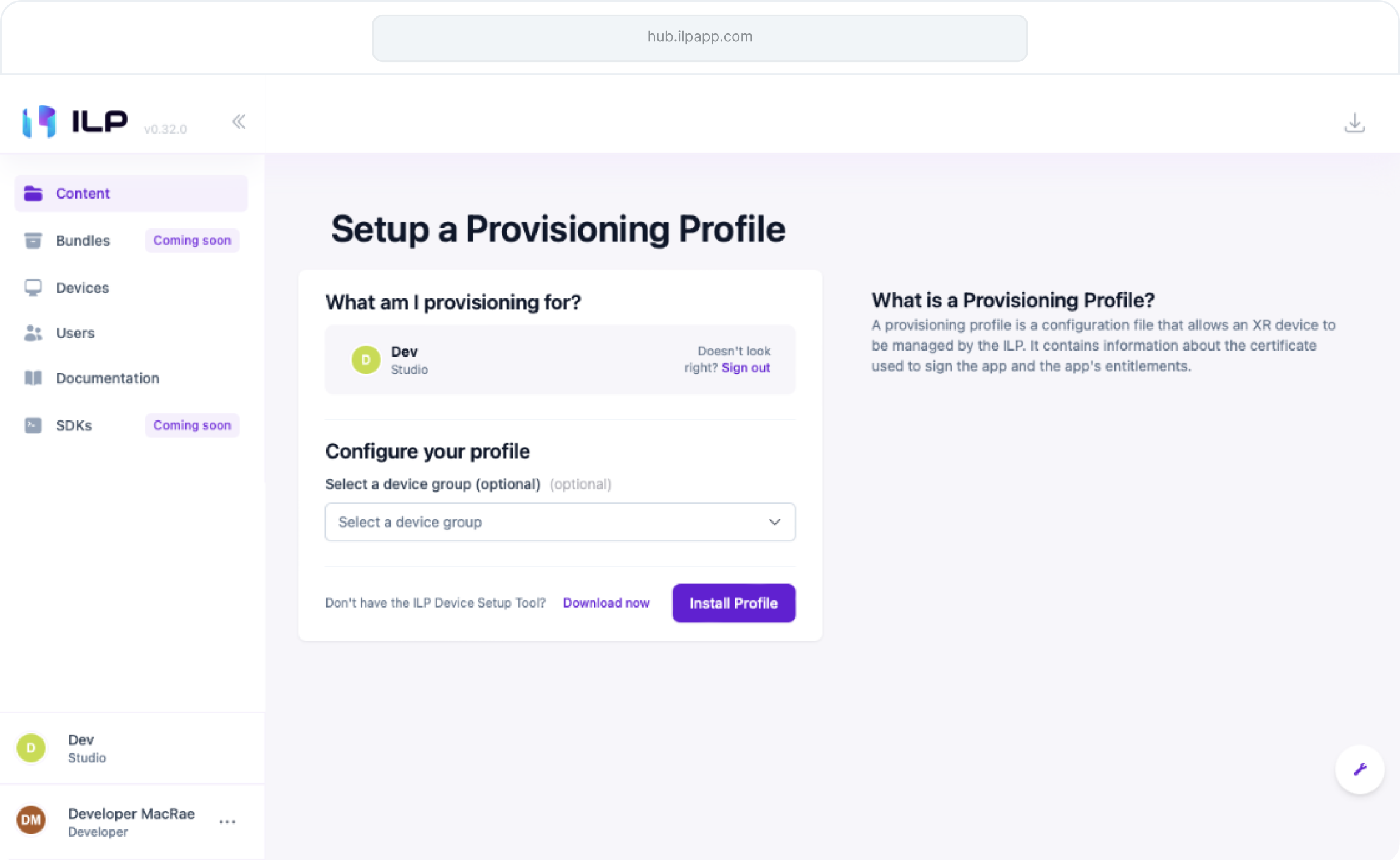Click the Devices monitor icon
The image size is (1400, 864).
[x=33, y=287]
